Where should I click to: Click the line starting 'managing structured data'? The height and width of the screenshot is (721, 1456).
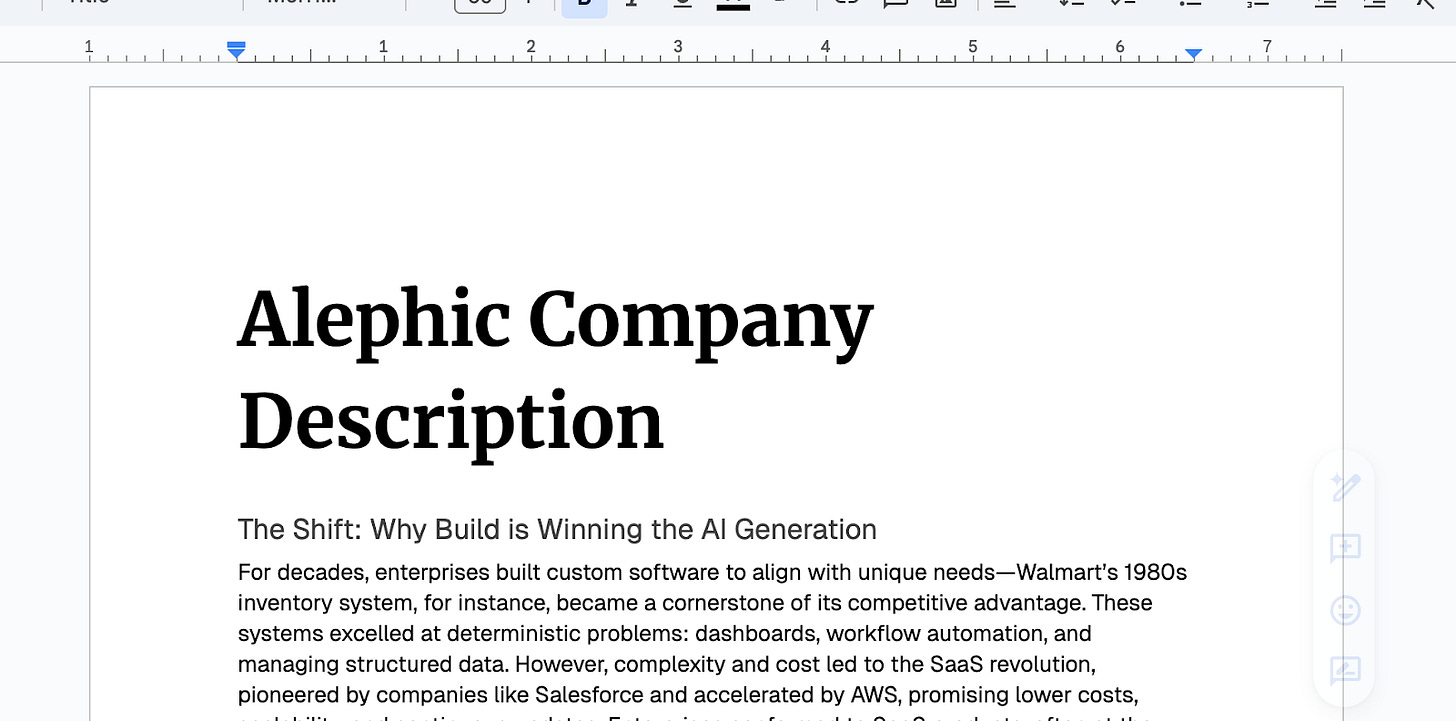[667, 664]
